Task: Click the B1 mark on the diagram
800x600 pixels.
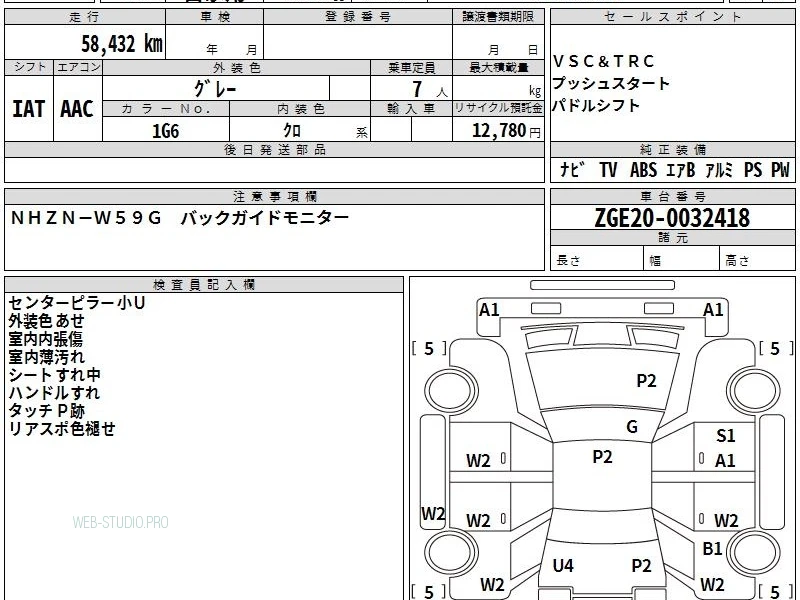Action: pyautogui.click(x=712, y=548)
